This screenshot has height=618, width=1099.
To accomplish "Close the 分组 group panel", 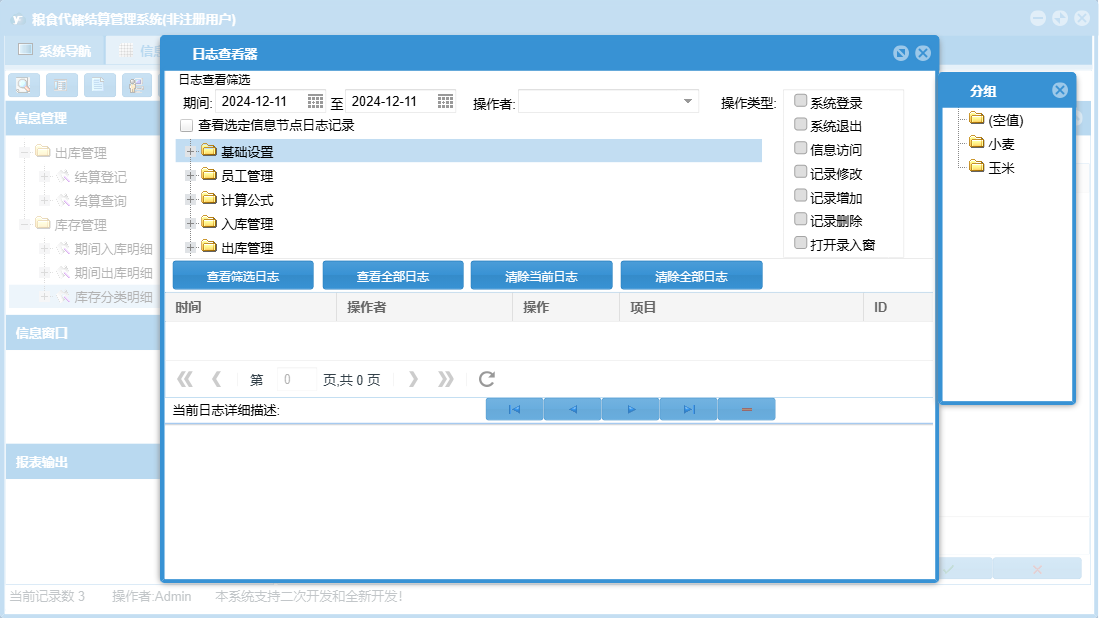I will tap(1059, 90).
